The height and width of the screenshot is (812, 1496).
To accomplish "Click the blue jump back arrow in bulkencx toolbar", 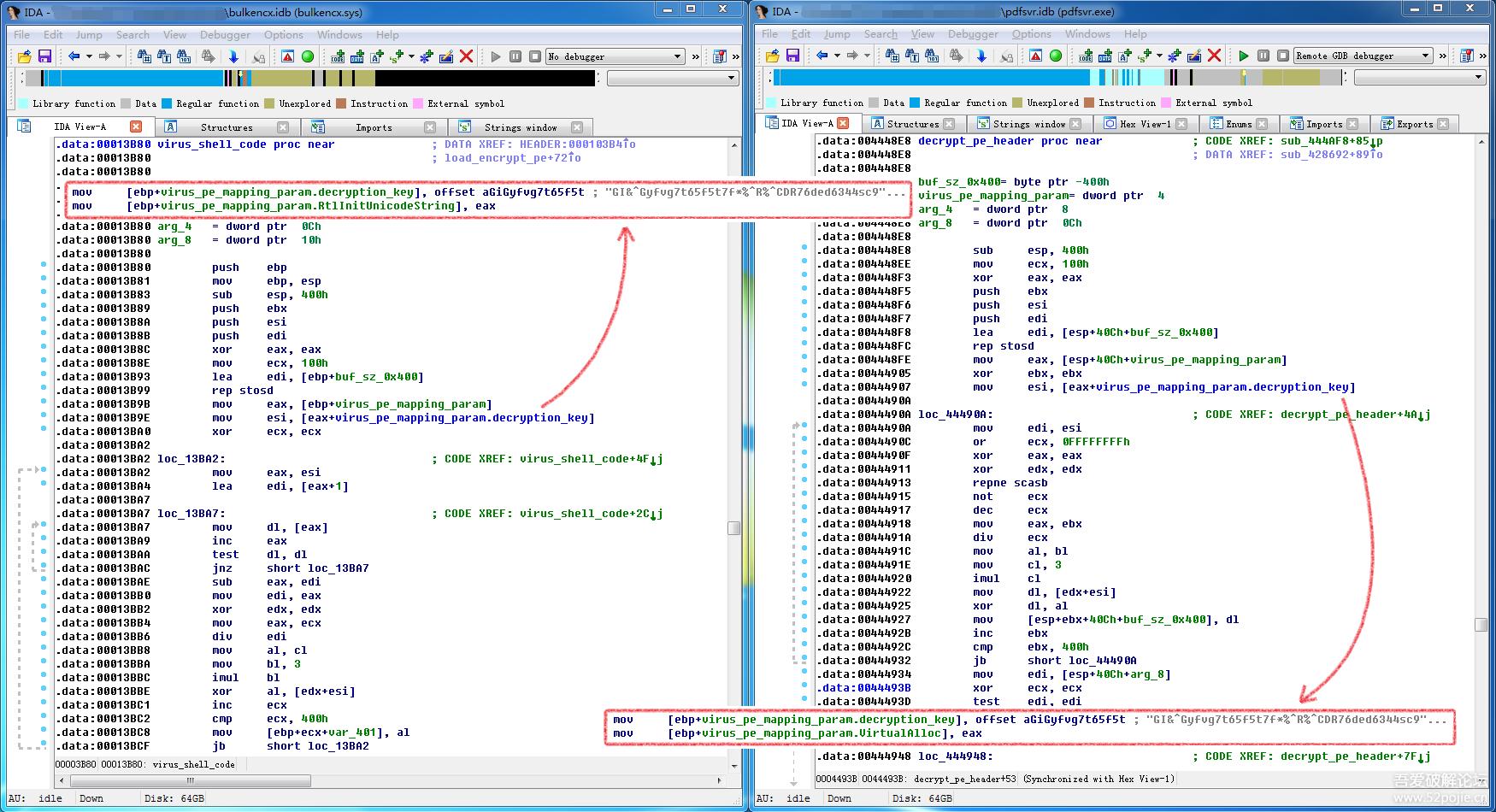I will (x=74, y=56).
